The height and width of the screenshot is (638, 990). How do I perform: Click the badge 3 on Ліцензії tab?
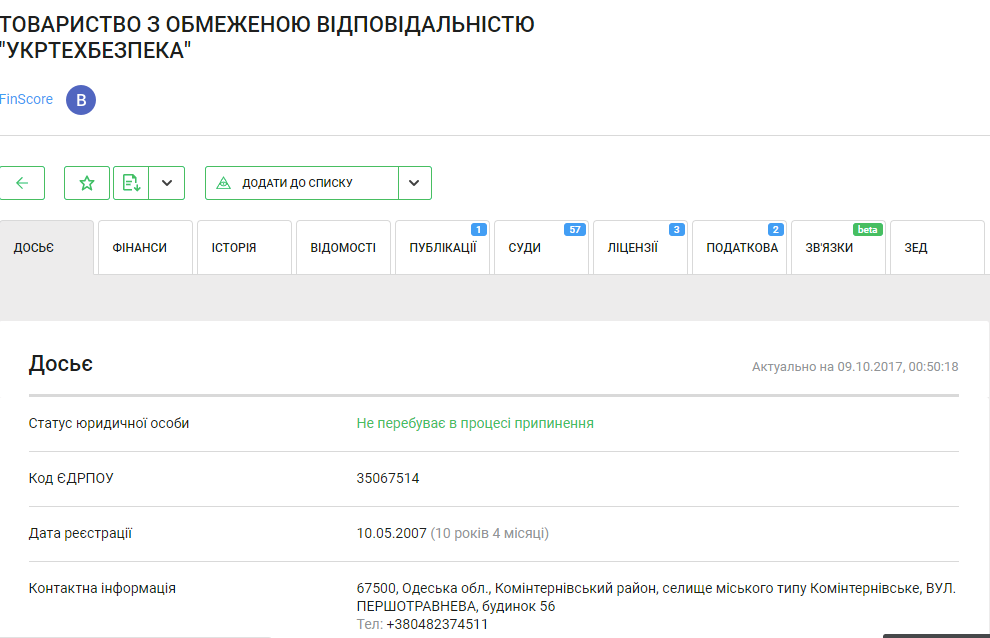click(x=676, y=230)
